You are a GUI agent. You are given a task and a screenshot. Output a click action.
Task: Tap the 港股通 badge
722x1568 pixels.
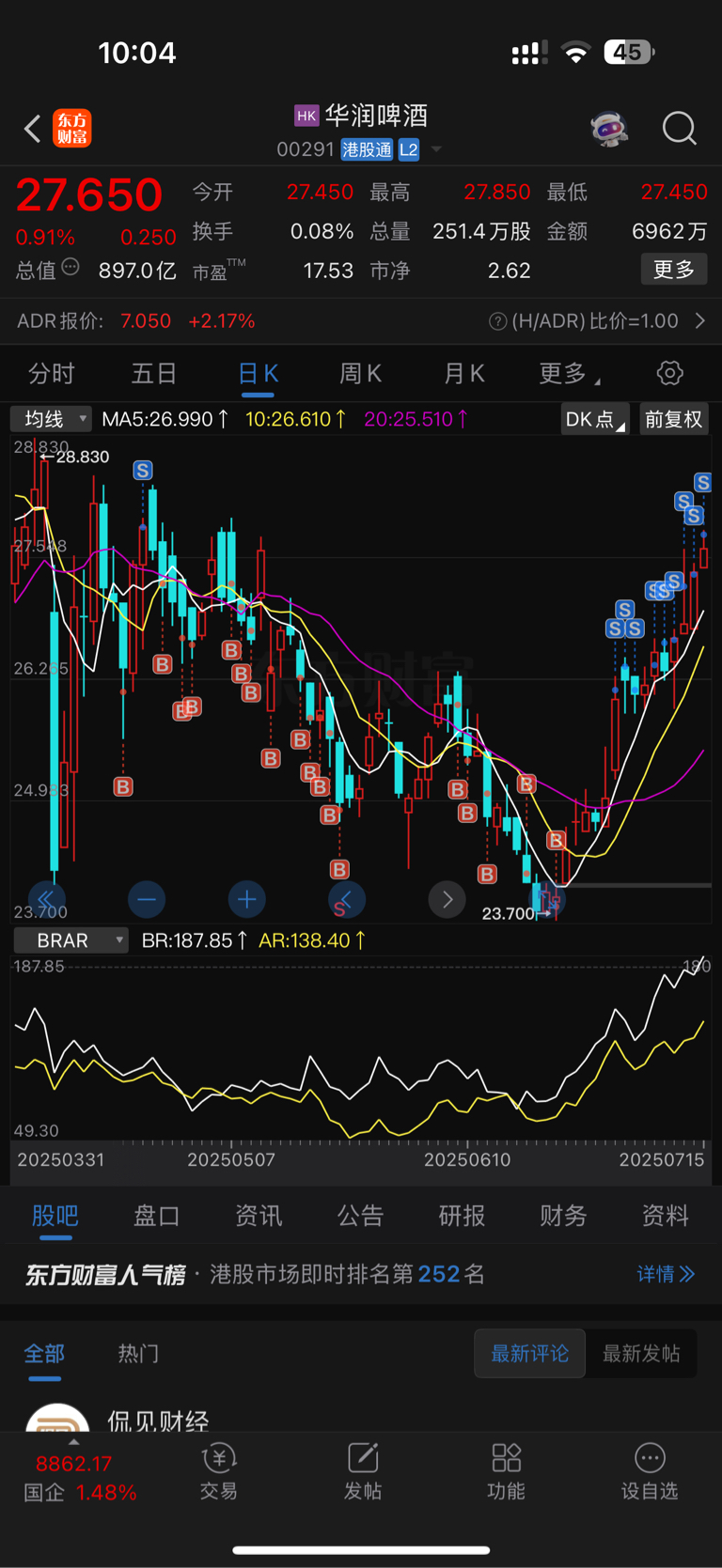coord(367,149)
